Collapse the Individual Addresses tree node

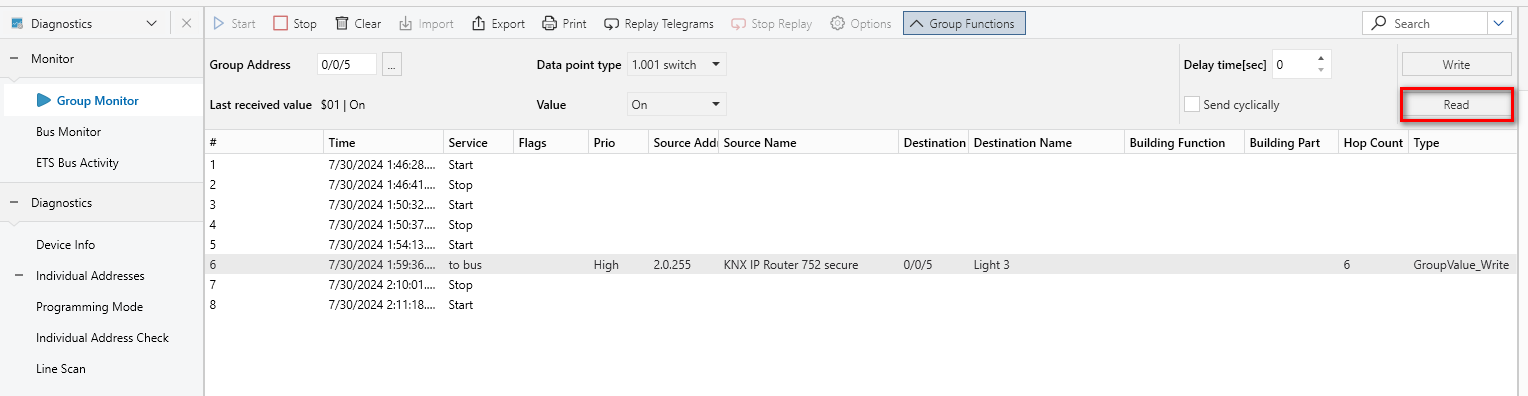19,276
